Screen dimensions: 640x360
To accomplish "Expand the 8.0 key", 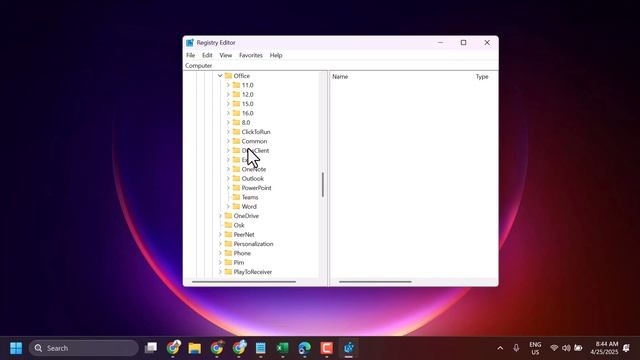I will pyautogui.click(x=228, y=122).
